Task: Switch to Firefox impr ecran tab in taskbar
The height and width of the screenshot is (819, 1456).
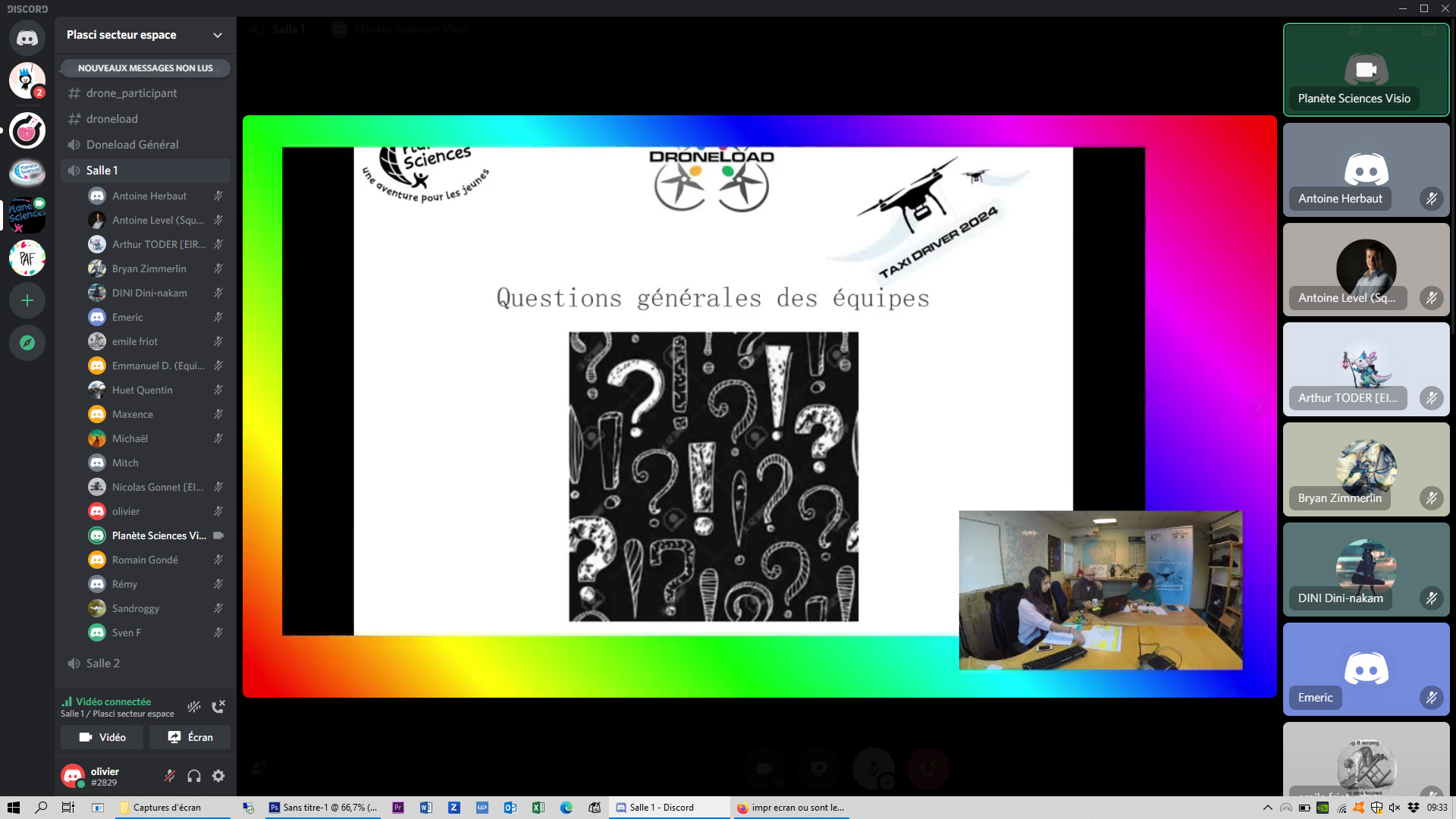Action: click(x=790, y=808)
